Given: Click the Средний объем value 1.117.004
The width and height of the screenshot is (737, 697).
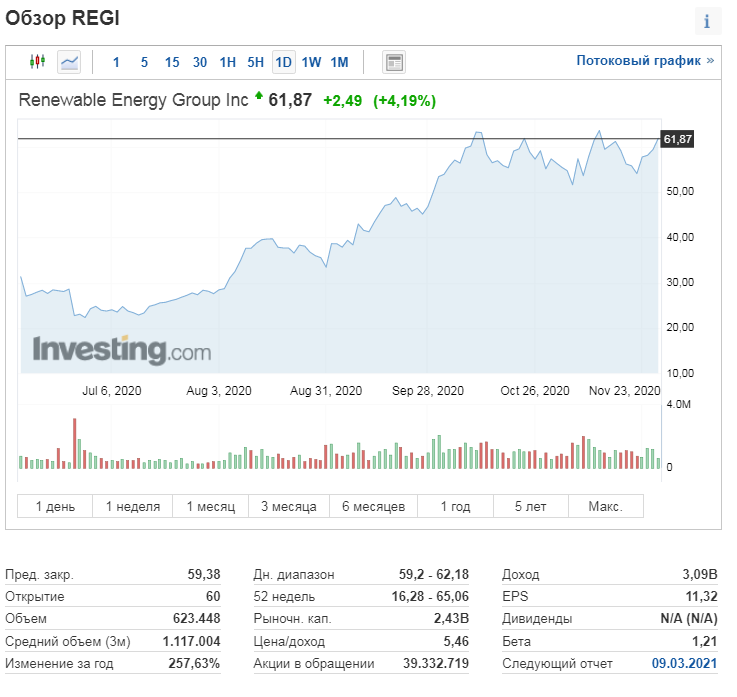Looking at the screenshot, I should tap(191, 641).
